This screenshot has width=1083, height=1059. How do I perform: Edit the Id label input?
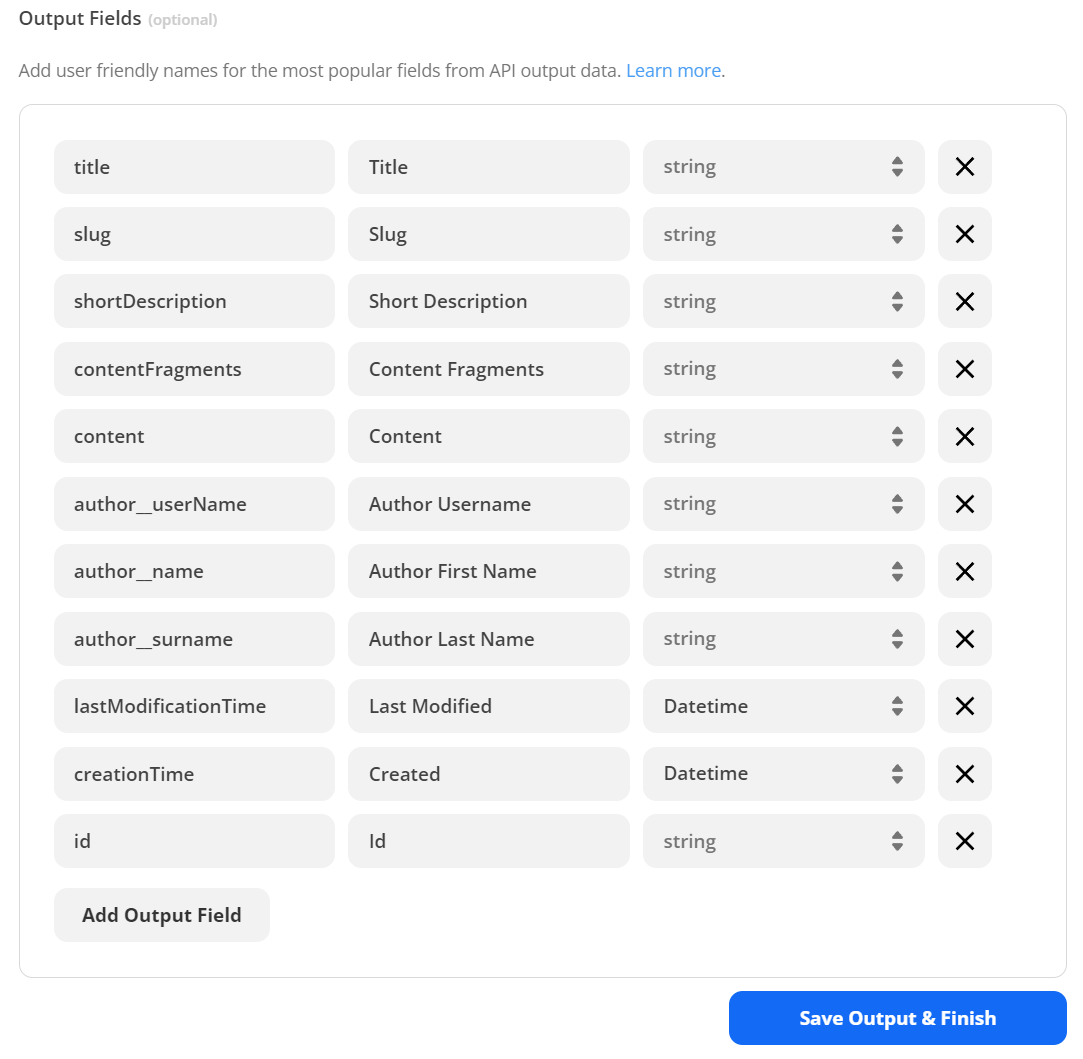tap(488, 841)
